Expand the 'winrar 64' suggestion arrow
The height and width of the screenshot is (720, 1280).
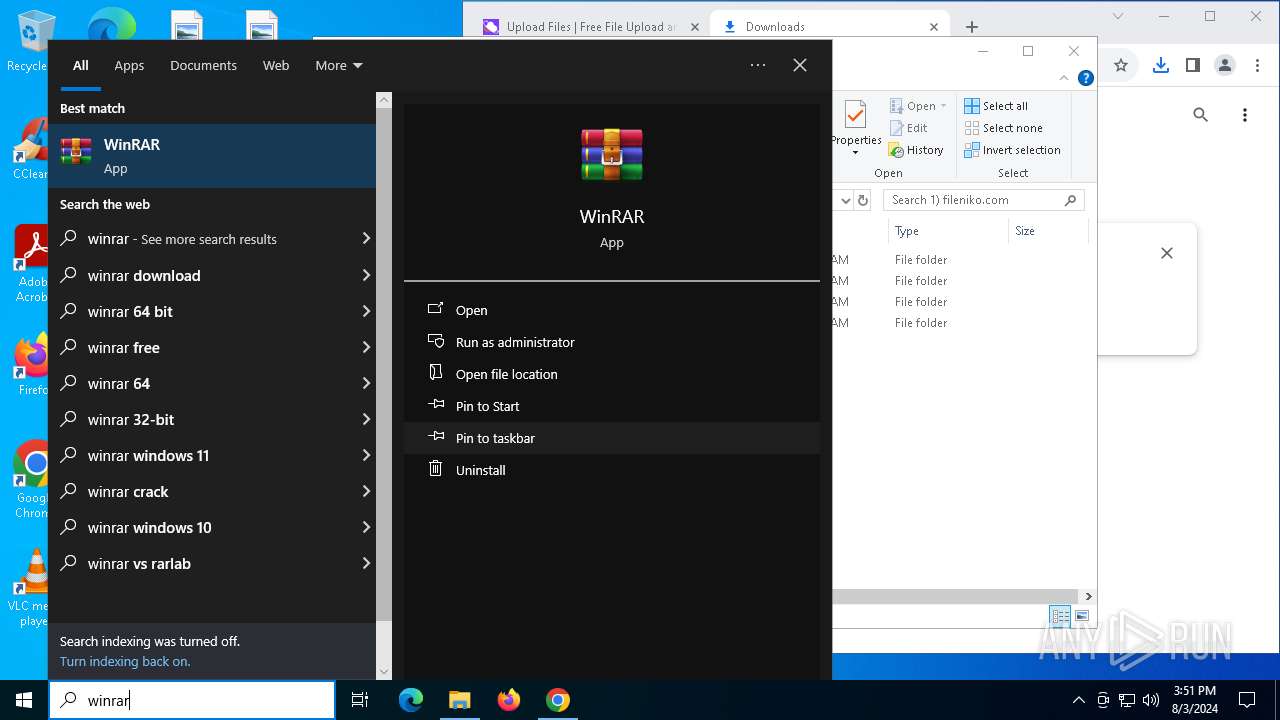click(366, 383)
